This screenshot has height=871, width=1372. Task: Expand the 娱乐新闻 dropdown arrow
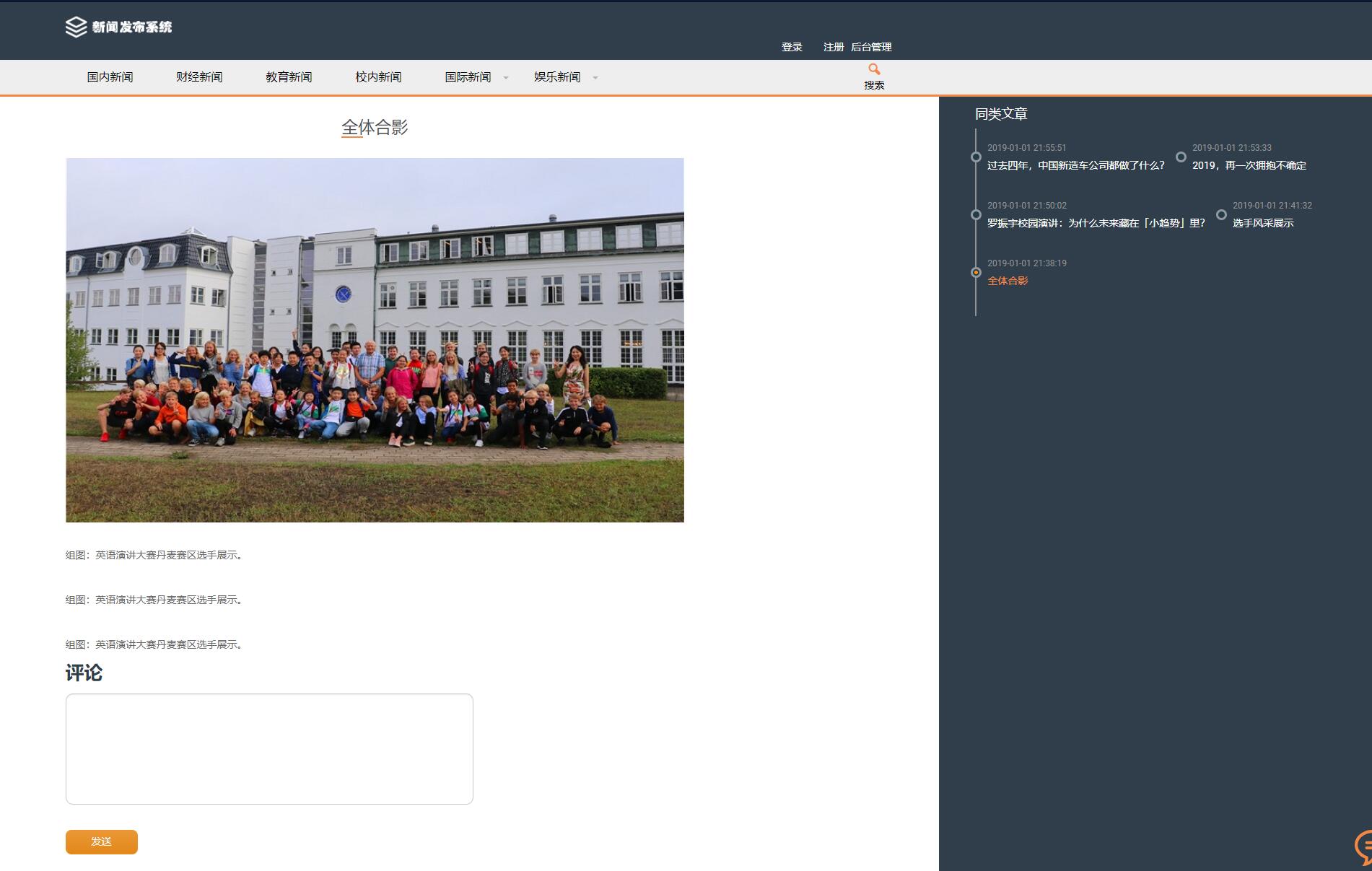tap(595, 78)
